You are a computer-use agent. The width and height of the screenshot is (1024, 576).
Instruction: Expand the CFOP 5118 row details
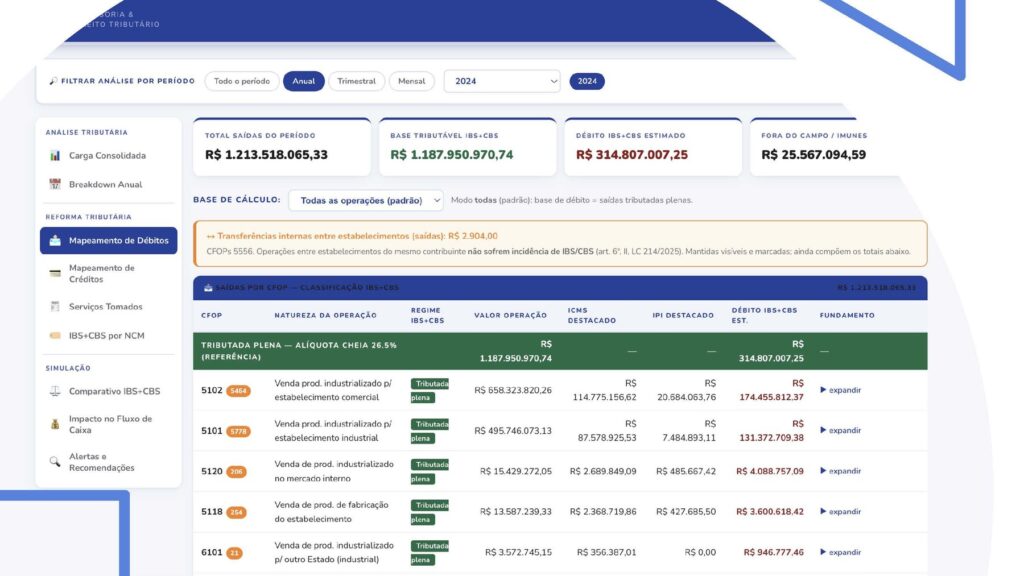[840, 511]
